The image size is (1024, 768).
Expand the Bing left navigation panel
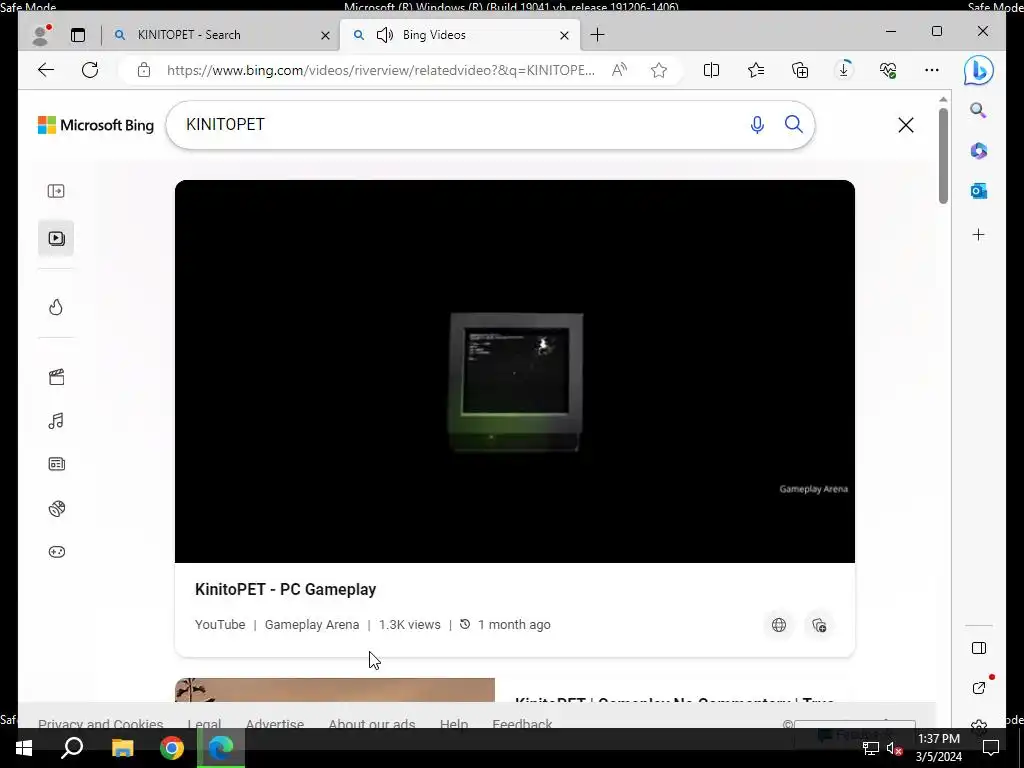56,191
